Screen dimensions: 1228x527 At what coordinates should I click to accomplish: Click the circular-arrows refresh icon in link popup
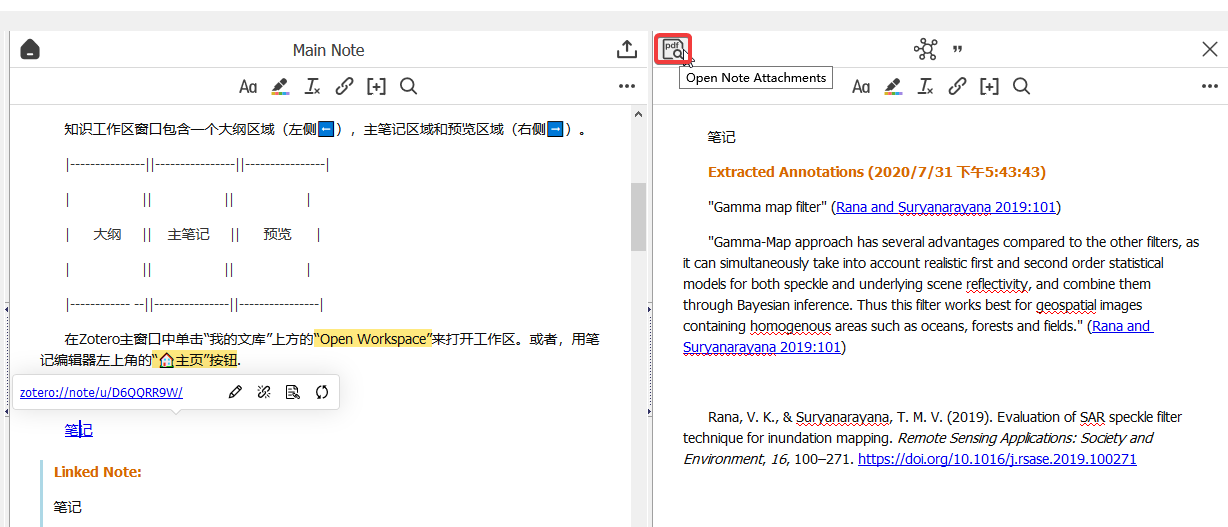322,392
